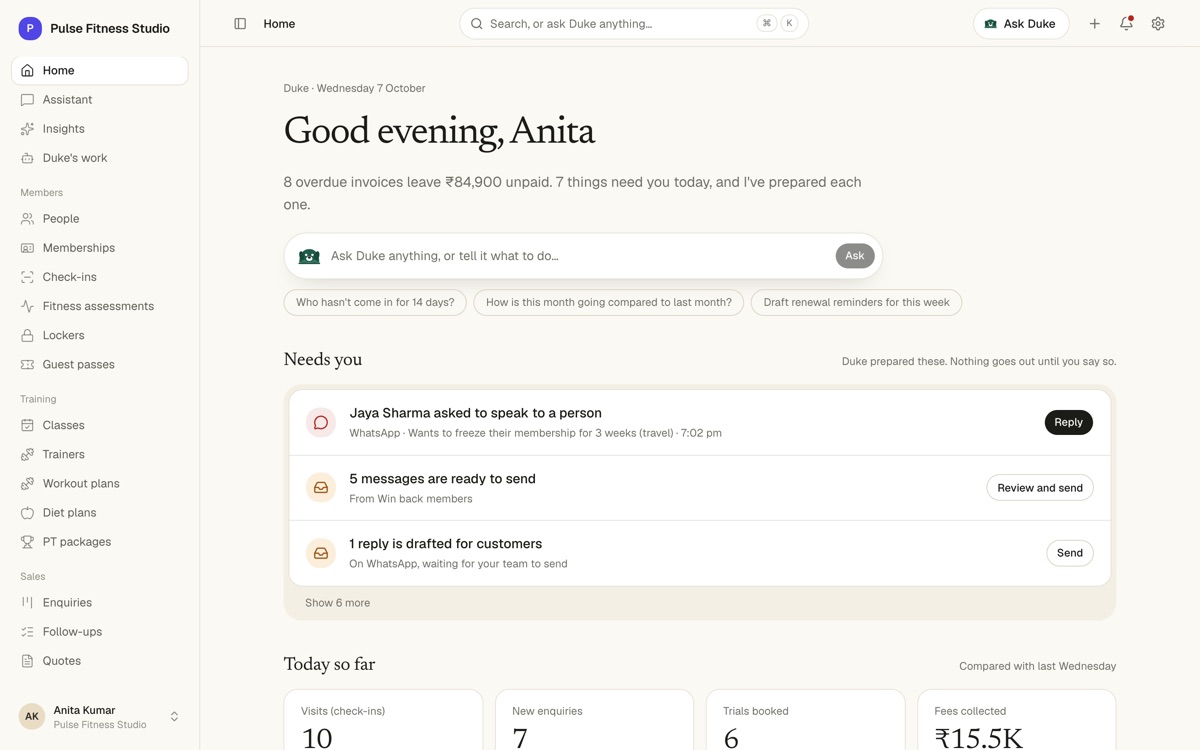Click the Ask Duke button
Screen dimensions: 1200x750
tap(1021, 24)
